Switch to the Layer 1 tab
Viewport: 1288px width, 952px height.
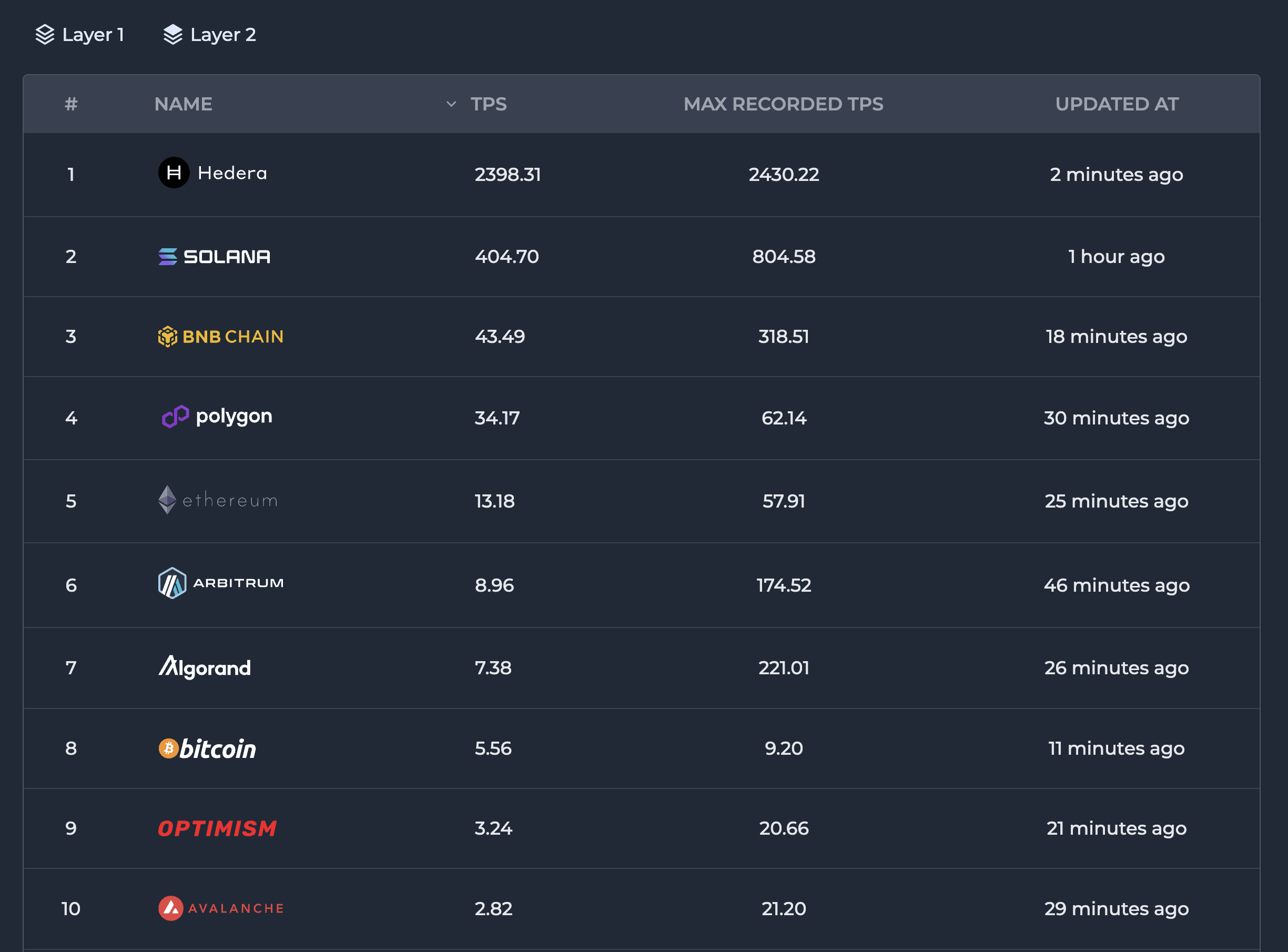pos(79,35)
